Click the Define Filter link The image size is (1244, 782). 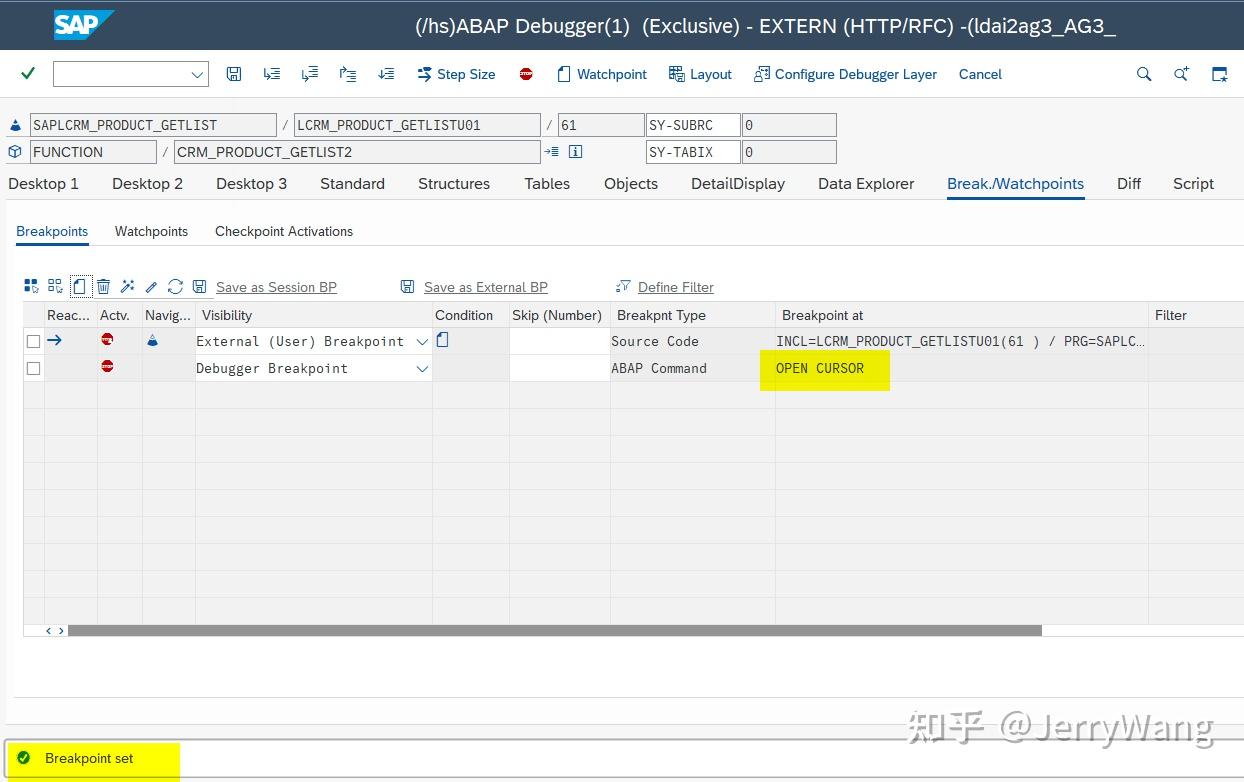click(676, 287)
